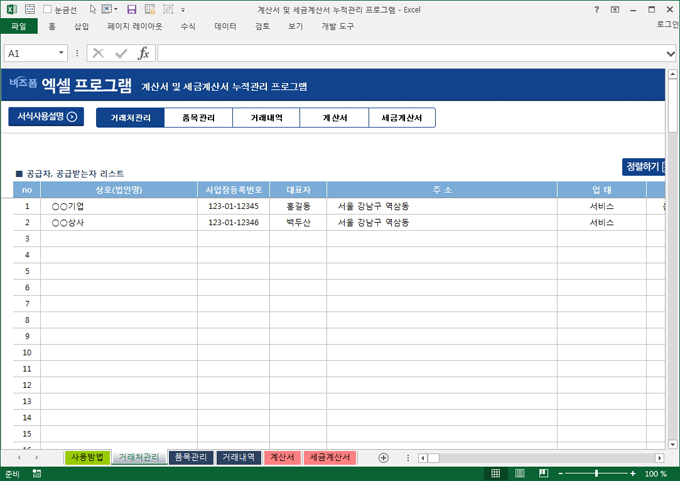Switch to Normal view icon
Image resolution: width=680 pixels, height=481 pixels.
click(496, 474)
